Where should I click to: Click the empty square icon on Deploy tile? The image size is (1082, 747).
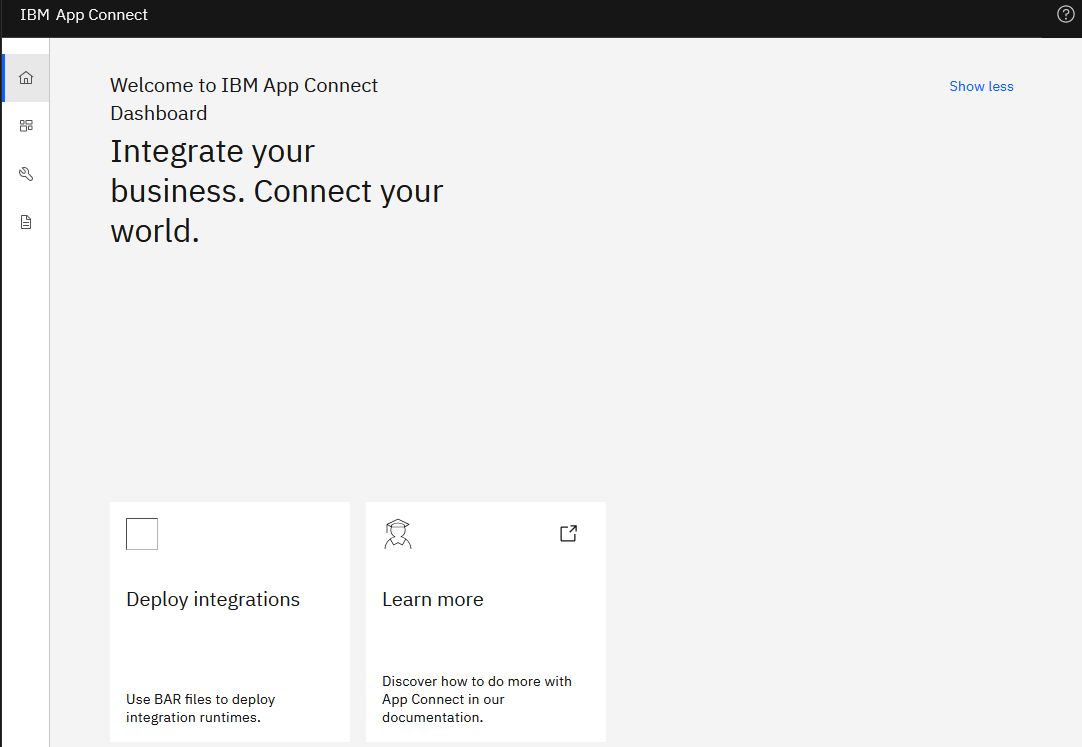click(142, 534)
